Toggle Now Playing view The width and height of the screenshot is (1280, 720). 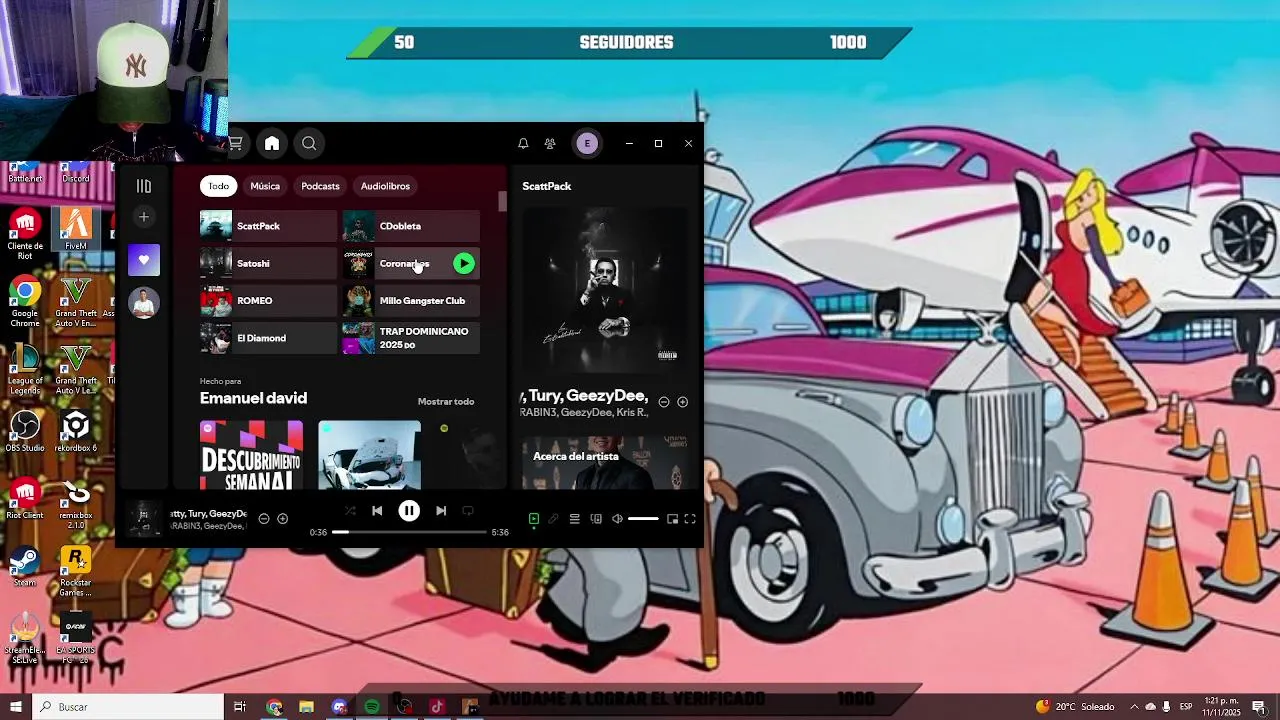[x=534, y=519]
